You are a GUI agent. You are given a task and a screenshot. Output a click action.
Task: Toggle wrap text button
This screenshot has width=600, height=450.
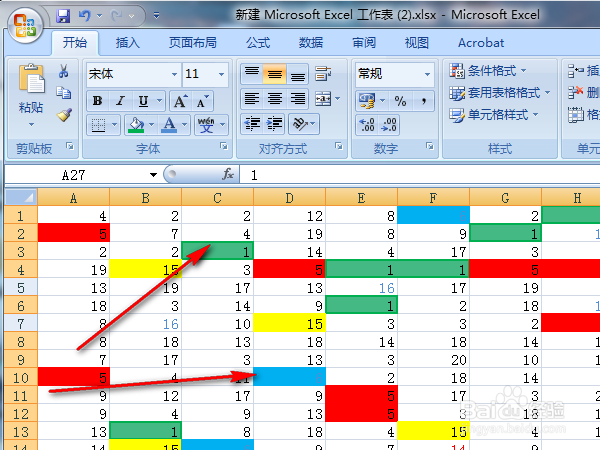(x=323, y=73)
